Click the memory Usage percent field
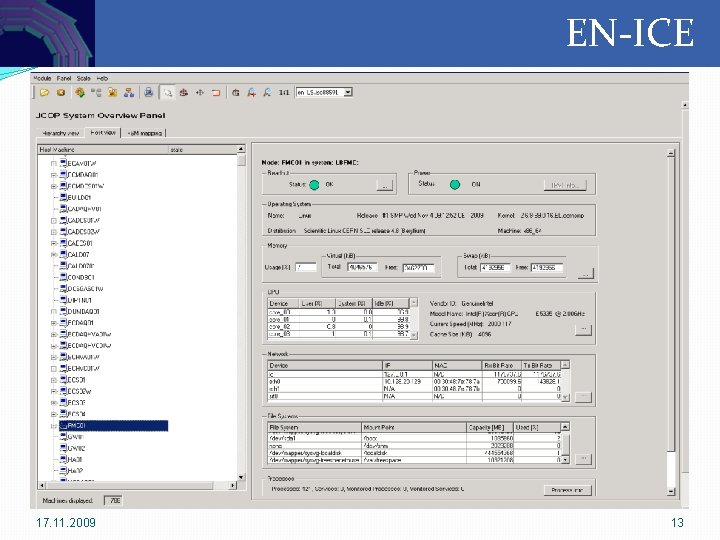 306,267
